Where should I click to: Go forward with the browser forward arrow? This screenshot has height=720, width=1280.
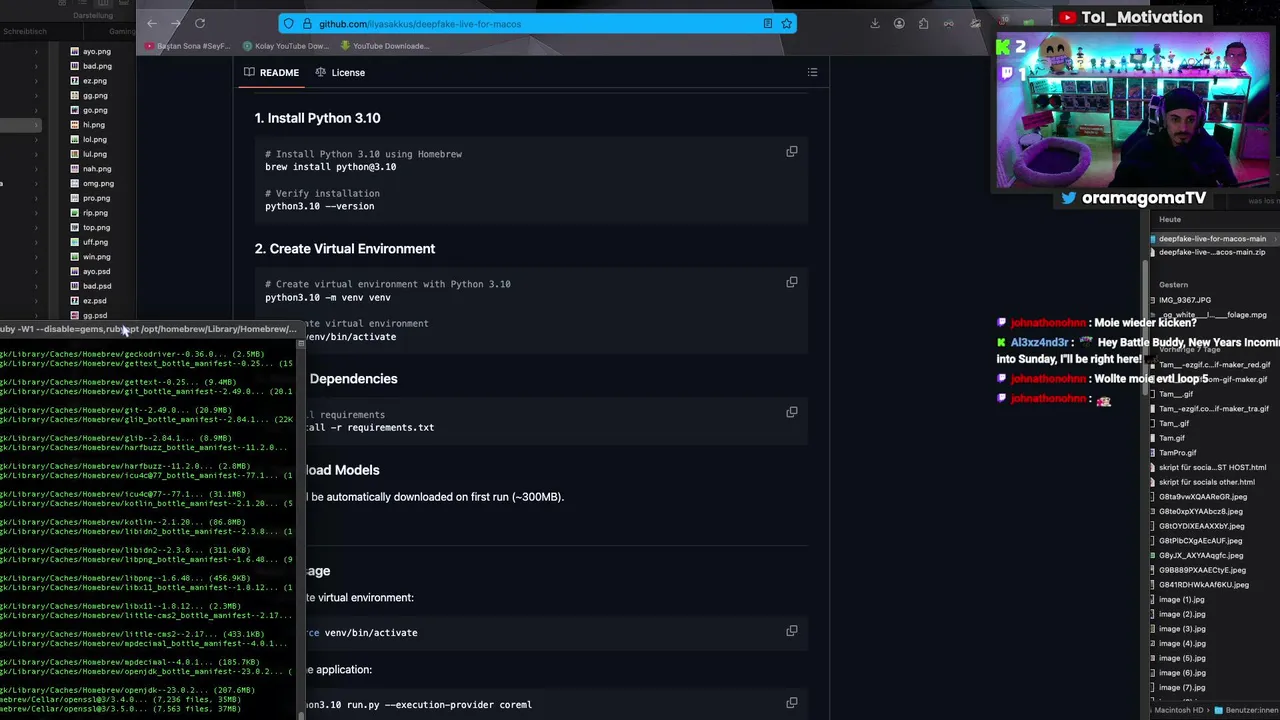tap(175, 23)
